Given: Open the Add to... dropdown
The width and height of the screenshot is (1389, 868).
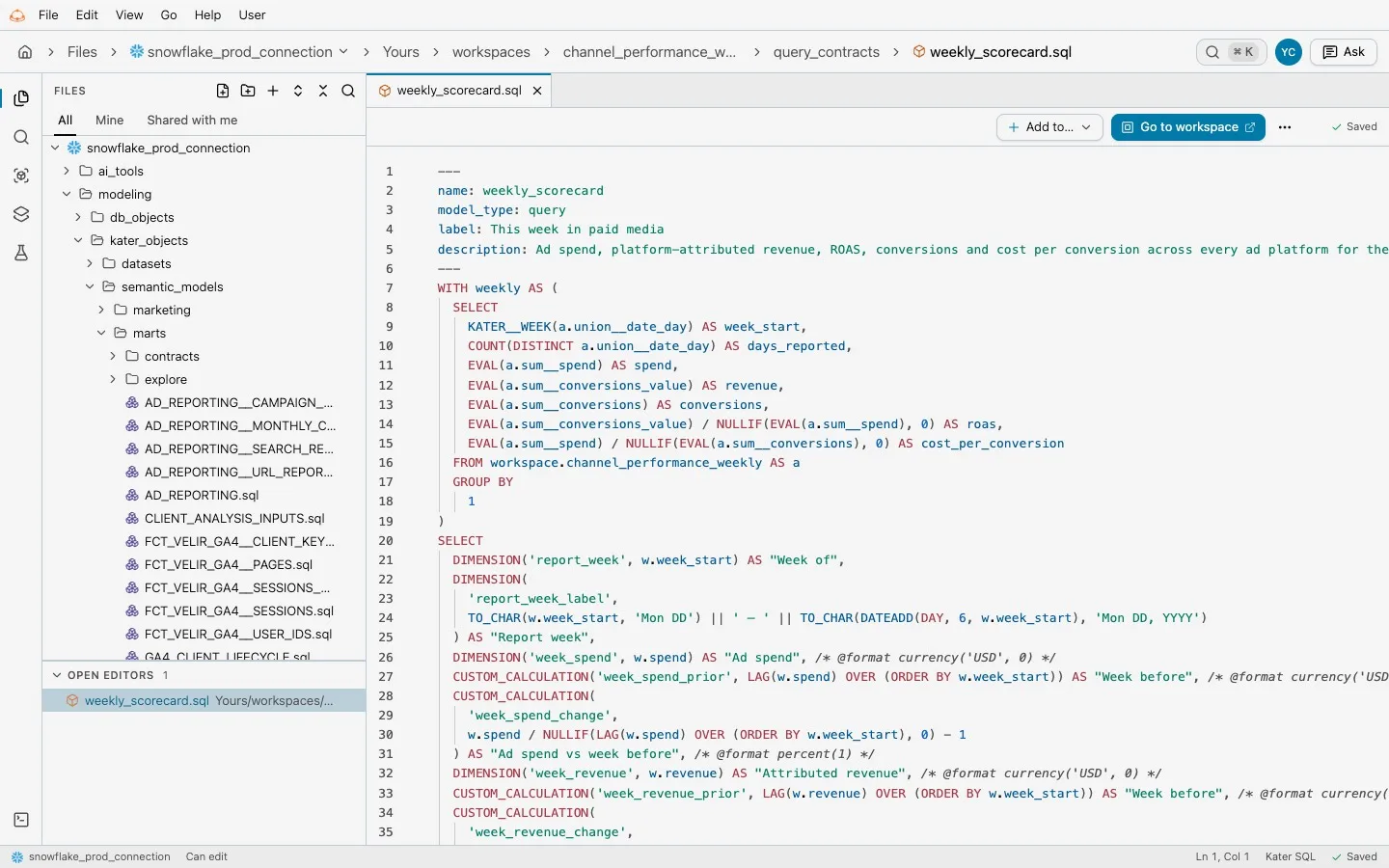Looking at the screenshot, I should coord(1049,127).
